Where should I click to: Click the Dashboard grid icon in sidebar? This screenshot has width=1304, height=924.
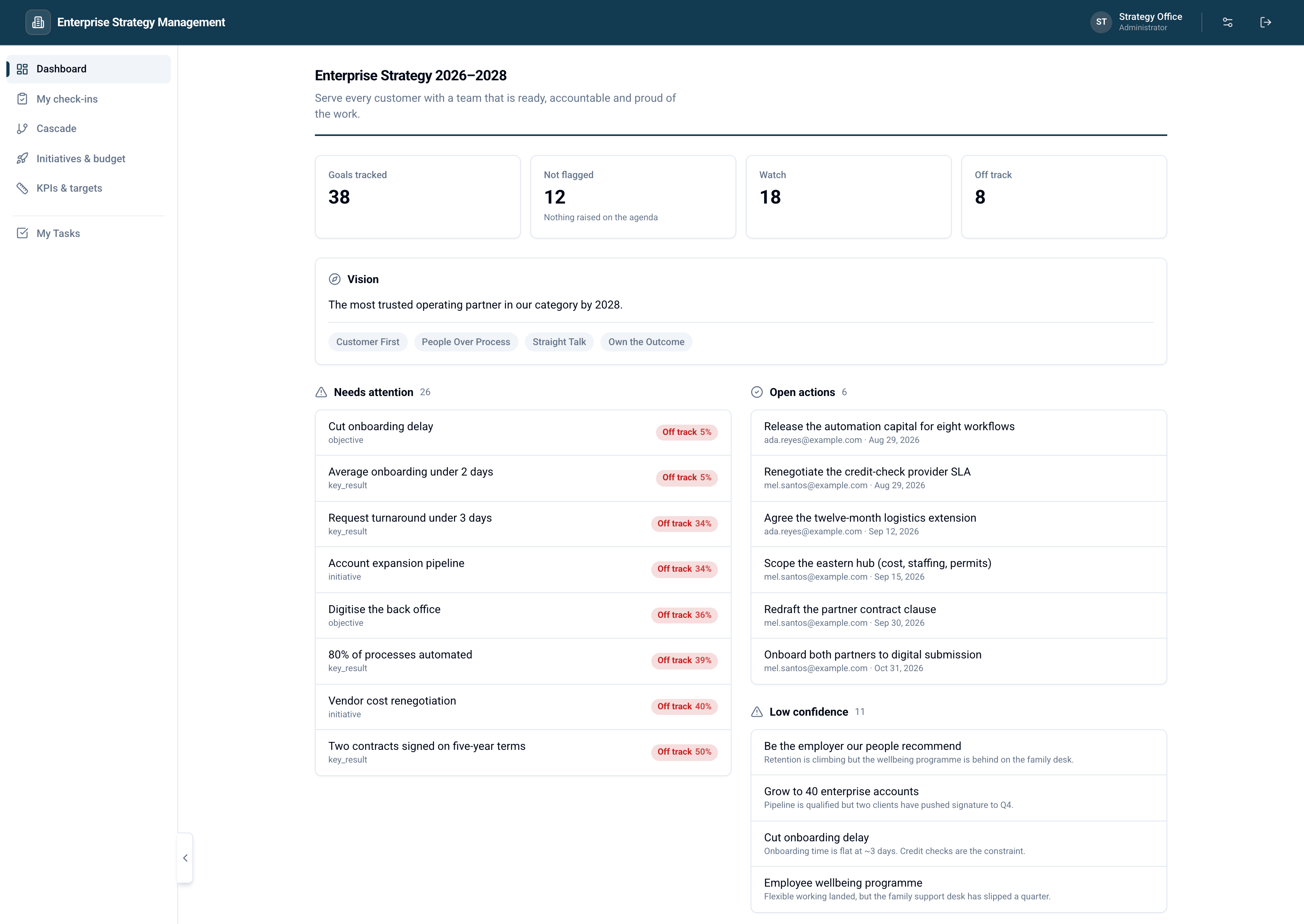coord(22,69)
